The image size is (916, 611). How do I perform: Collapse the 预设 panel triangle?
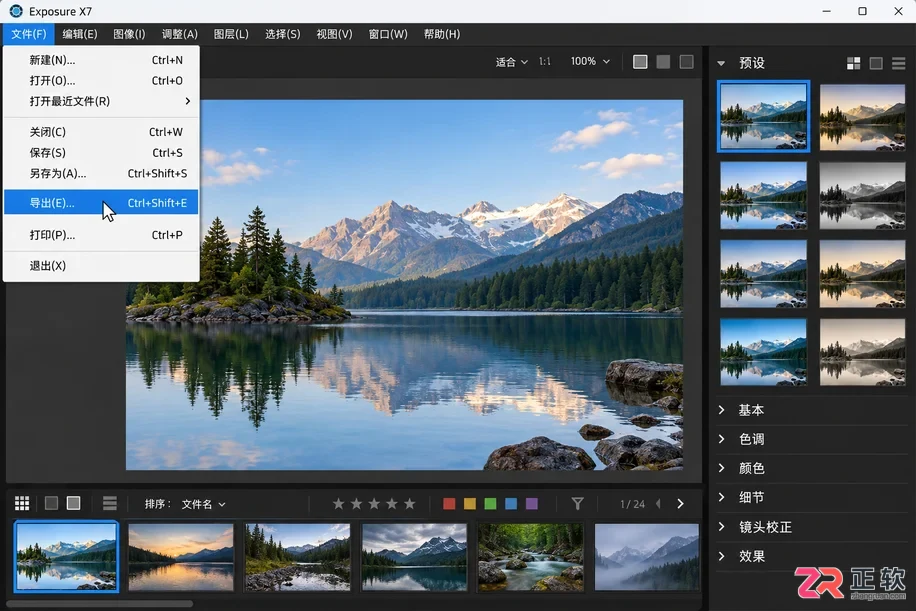click(721, 63)
